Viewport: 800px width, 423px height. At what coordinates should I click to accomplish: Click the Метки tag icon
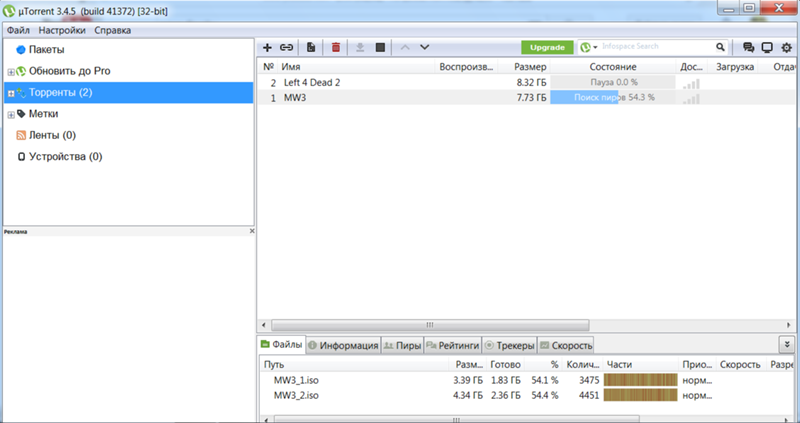click(21, 113)
